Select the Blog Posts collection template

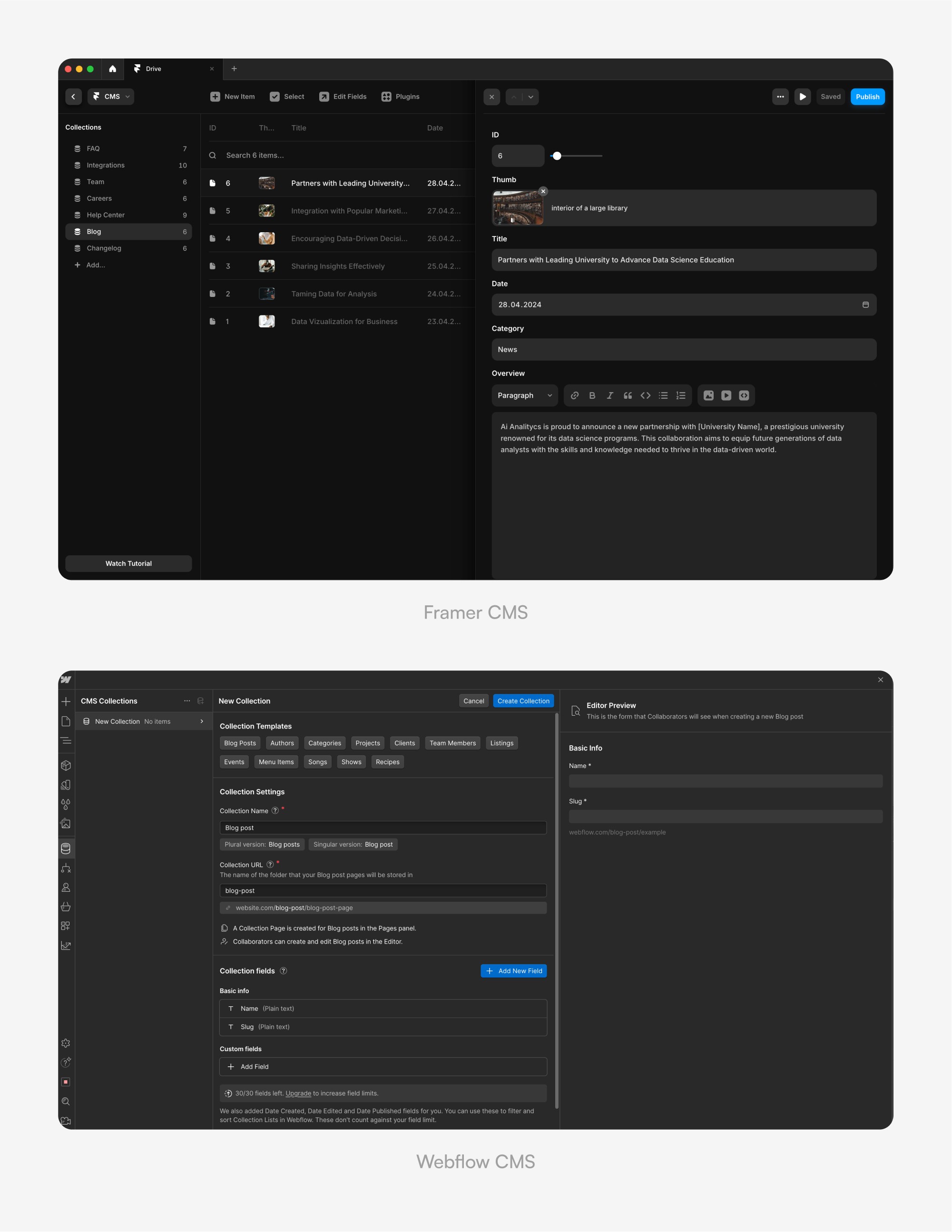pyautogui.click(x=239, y=743)
